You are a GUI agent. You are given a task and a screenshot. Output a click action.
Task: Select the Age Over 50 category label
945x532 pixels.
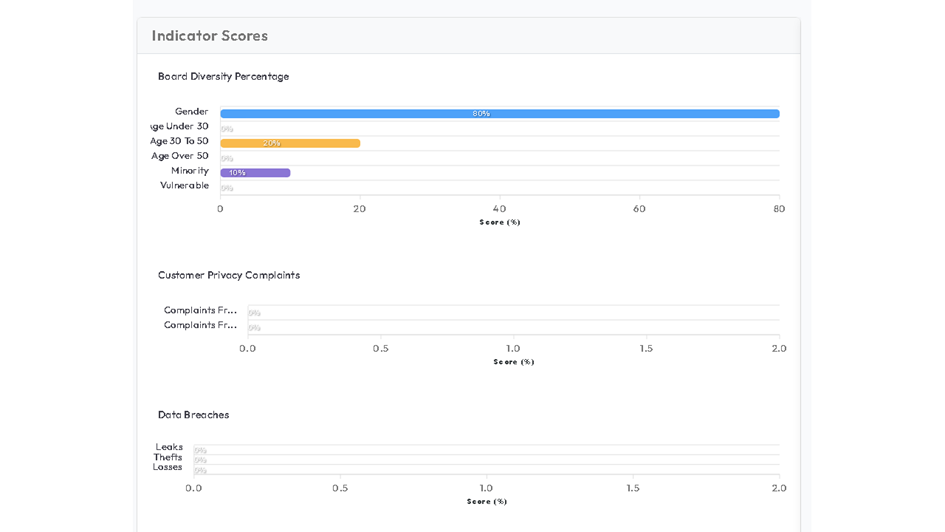point(180,156)
